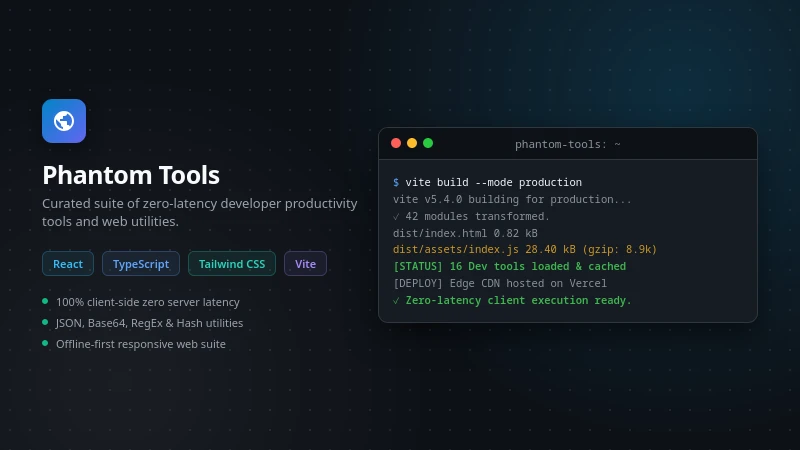Click the yellow minimize dot in terminal
The width and height of the screenshot is (800, 450).
click(x=412, y=143)
